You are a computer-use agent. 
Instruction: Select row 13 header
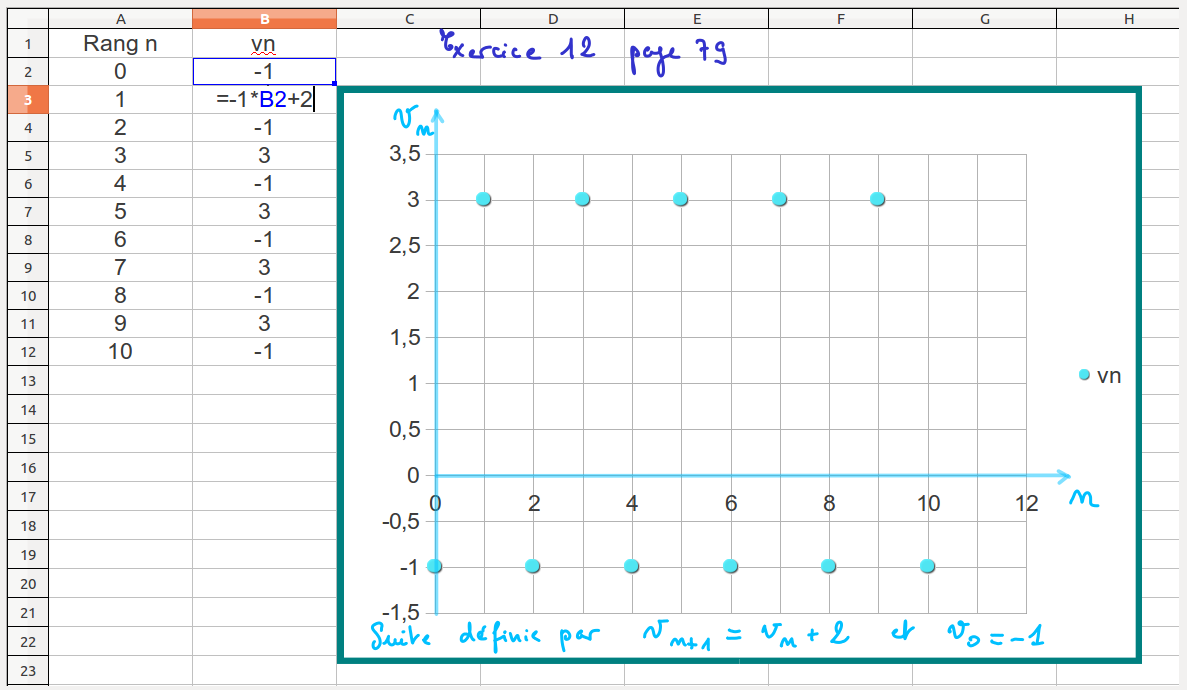27,381
